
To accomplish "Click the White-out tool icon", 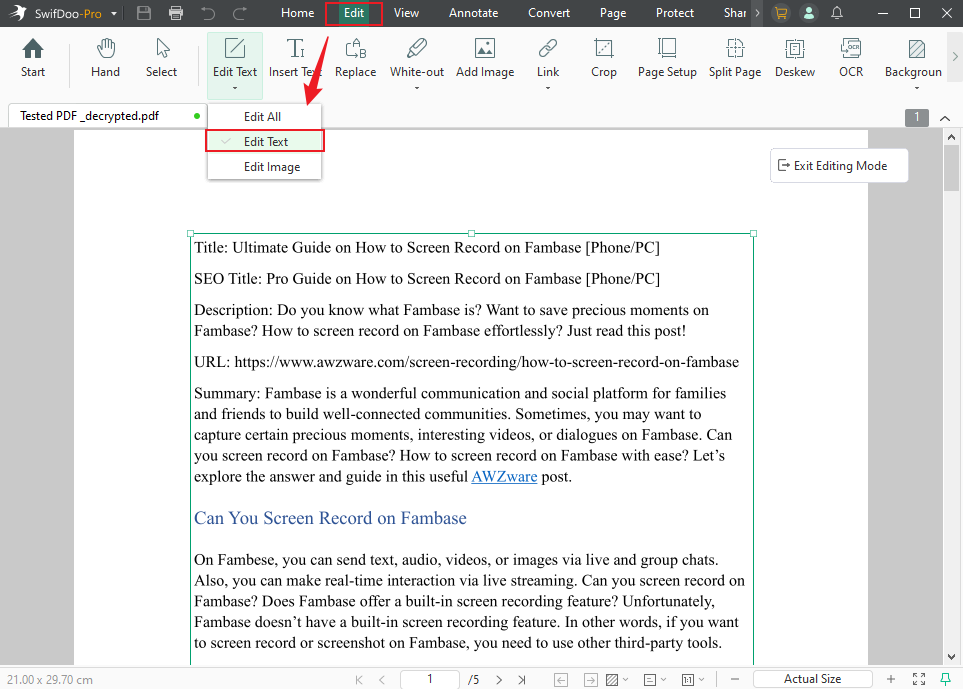I will point(416,49).
